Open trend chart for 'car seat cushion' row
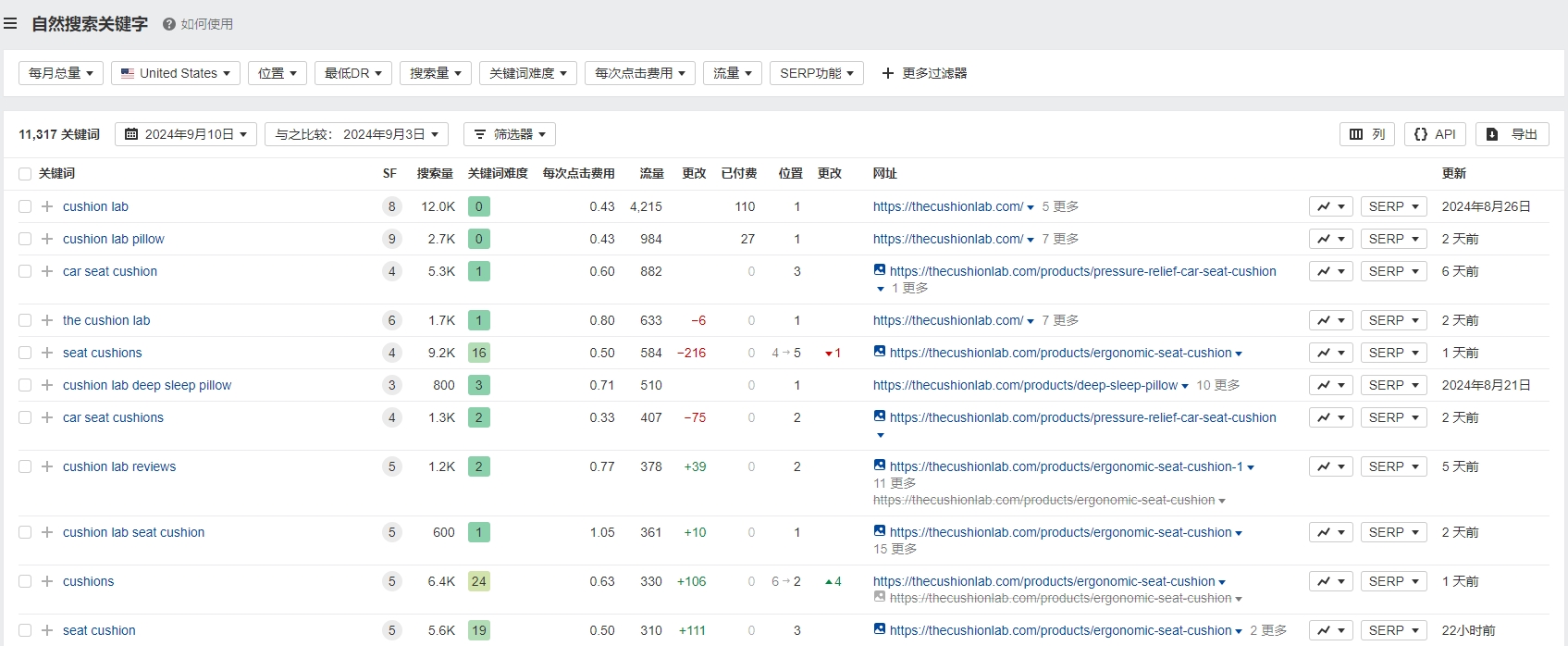This screenshot has height=646, width=1568. pos(1331,271)
